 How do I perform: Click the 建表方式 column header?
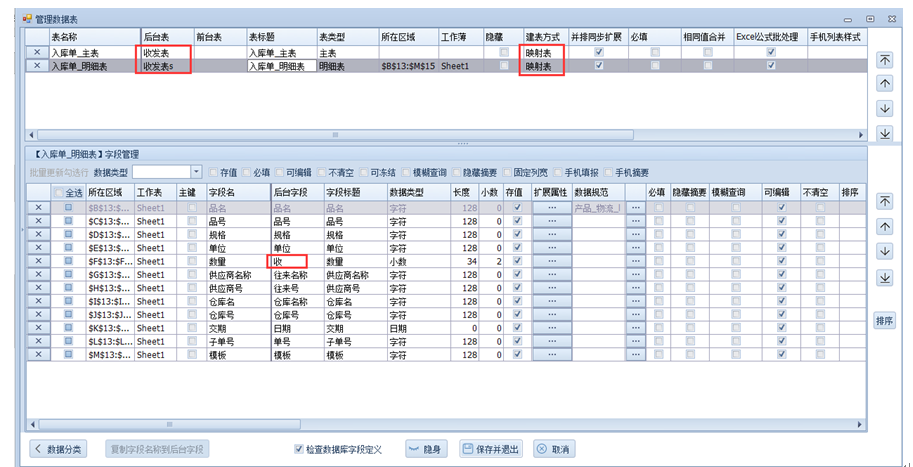pos(545,36)
